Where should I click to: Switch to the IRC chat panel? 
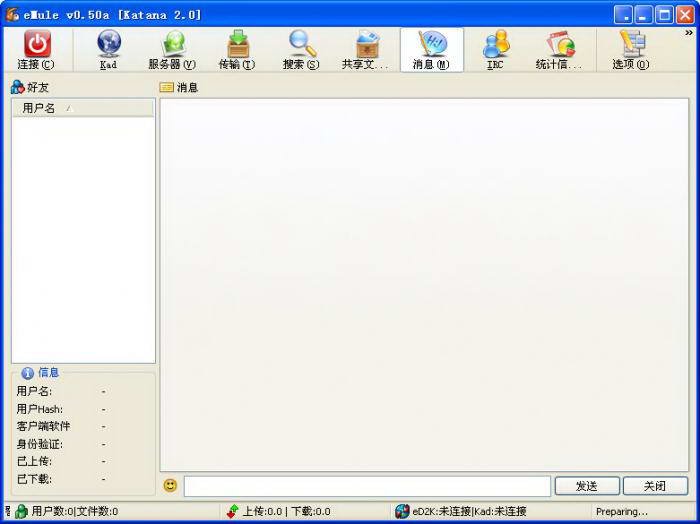495,45
